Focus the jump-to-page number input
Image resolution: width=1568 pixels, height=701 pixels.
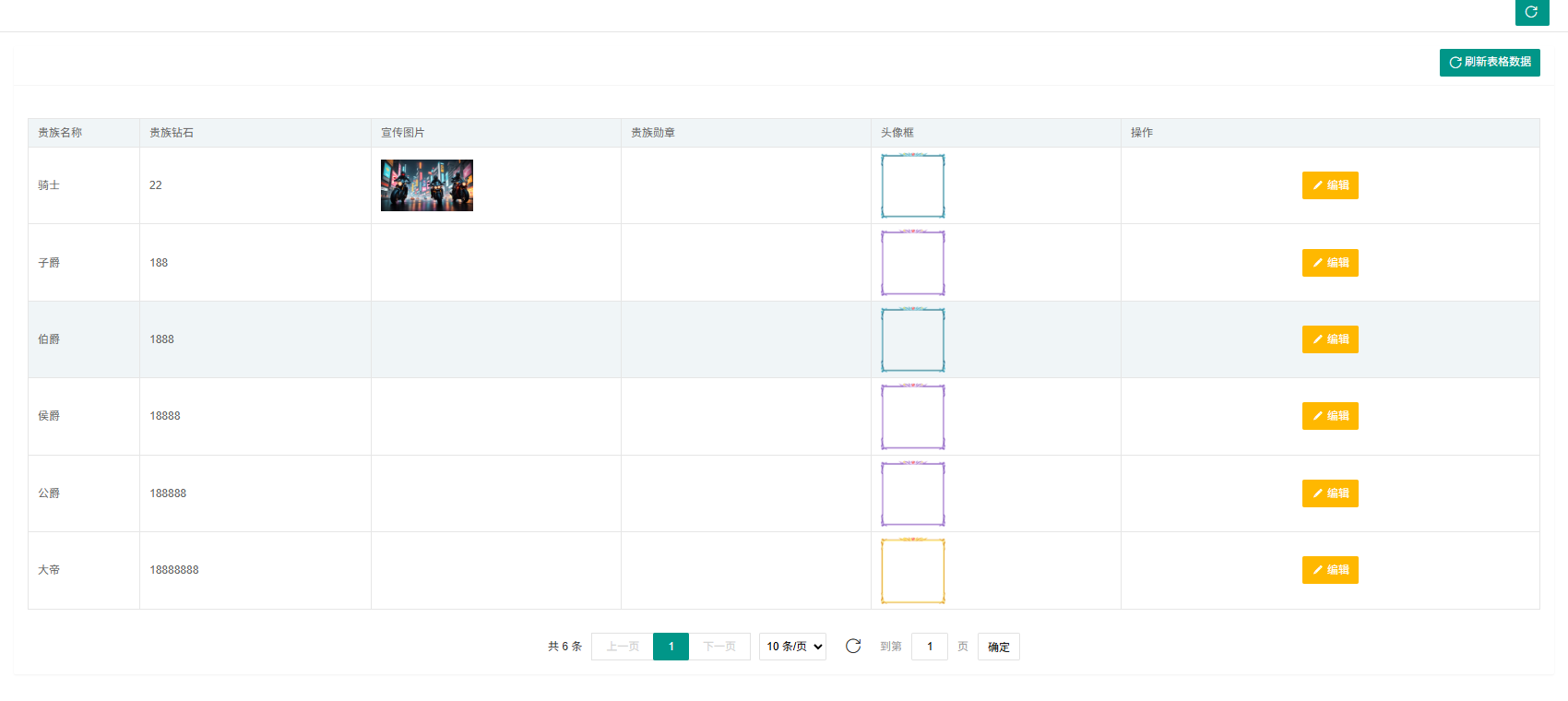[929, 647]
